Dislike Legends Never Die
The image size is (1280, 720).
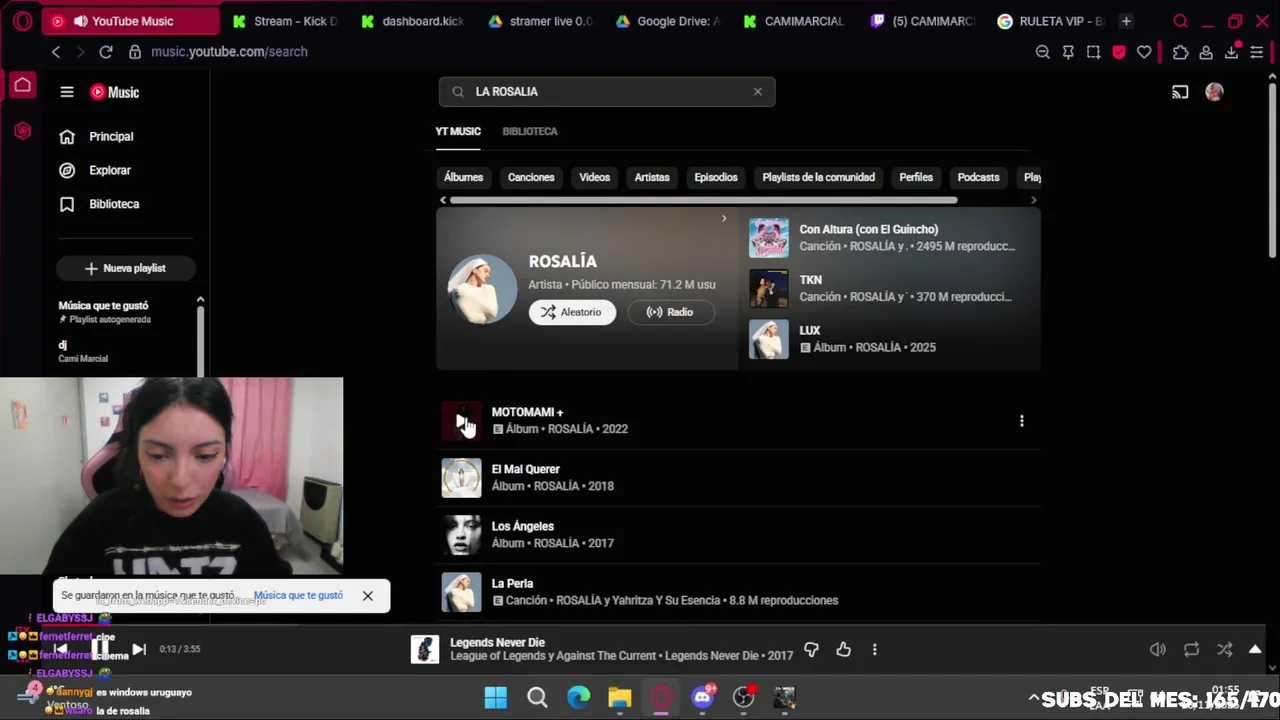coord(811,649)
